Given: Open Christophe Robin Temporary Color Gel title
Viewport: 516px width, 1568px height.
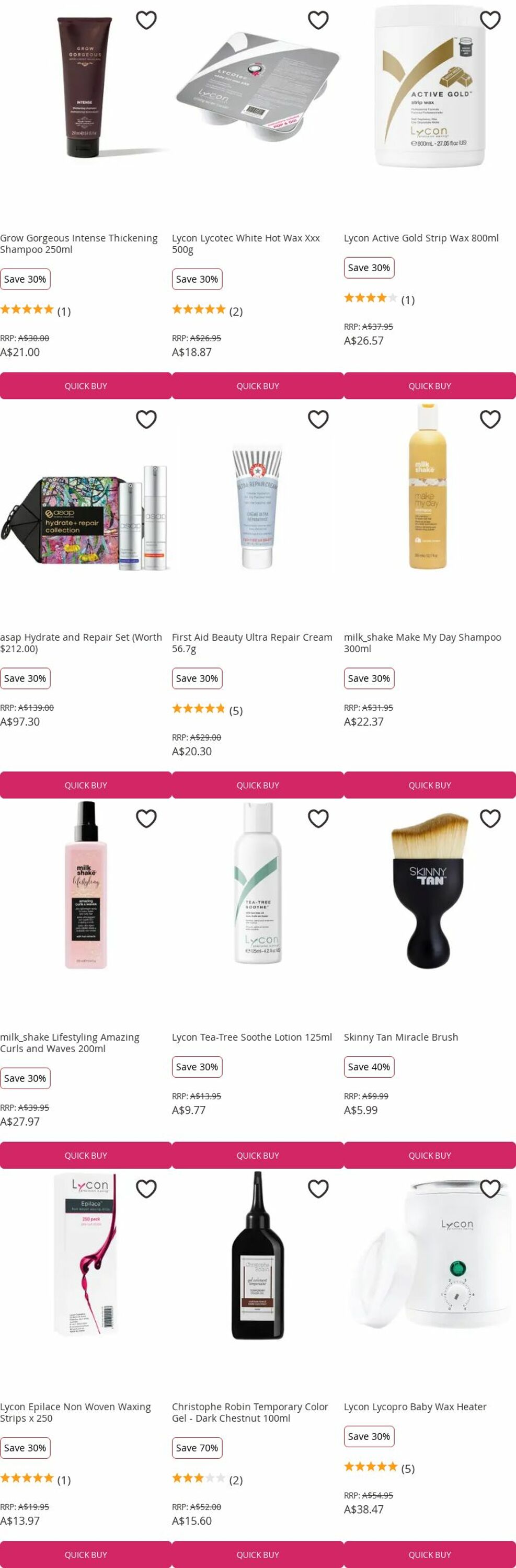Looking at the screenshot, I should (249, 1412).
